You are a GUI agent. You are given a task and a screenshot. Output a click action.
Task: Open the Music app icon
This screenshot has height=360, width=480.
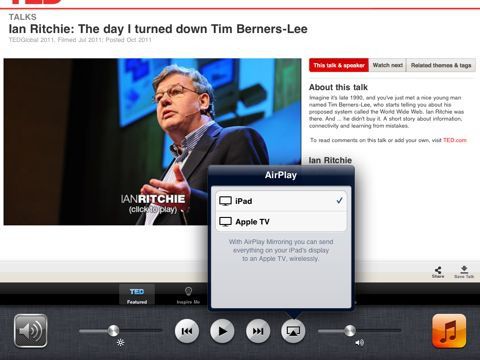(449, 331)
